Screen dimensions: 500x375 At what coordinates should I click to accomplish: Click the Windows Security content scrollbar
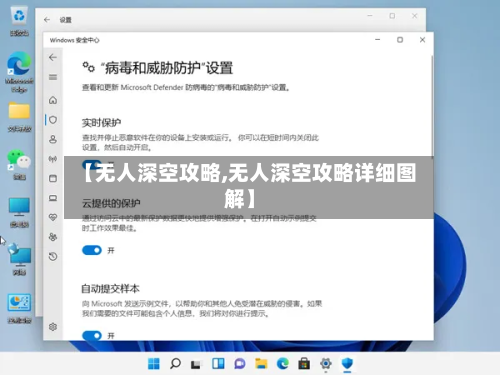(432, 107)
